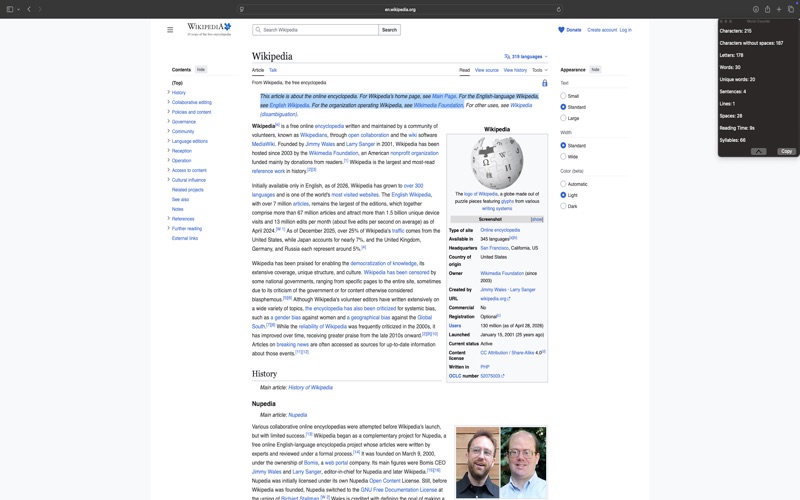
Task: Click the 'Syllables: 66' row
Action: (x=732, y=140)
